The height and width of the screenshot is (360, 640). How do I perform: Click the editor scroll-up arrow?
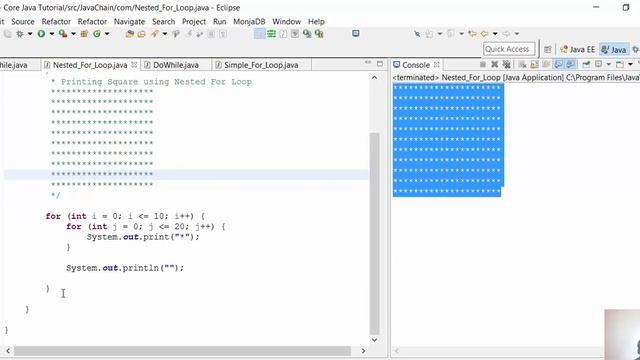[x=374, y=78]
